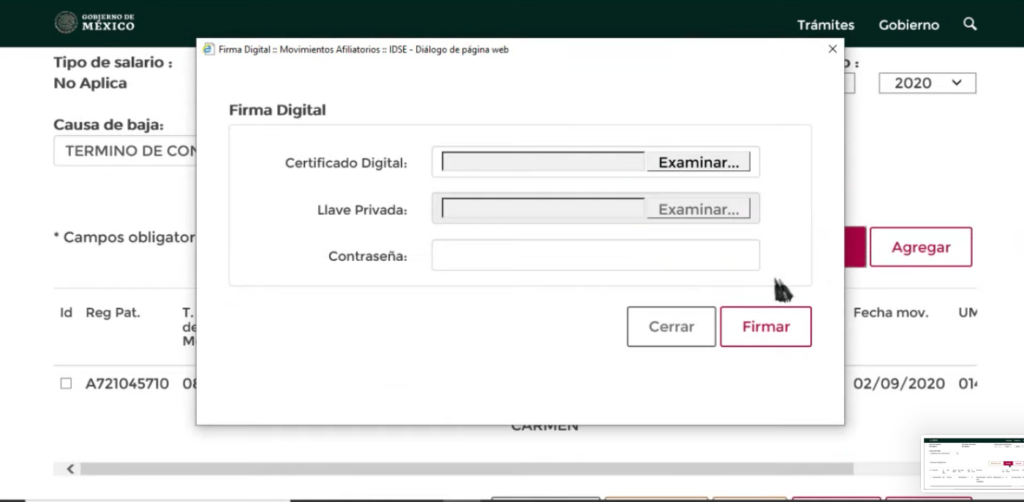Click the A721045710 registration cell

tap(127, 384)
